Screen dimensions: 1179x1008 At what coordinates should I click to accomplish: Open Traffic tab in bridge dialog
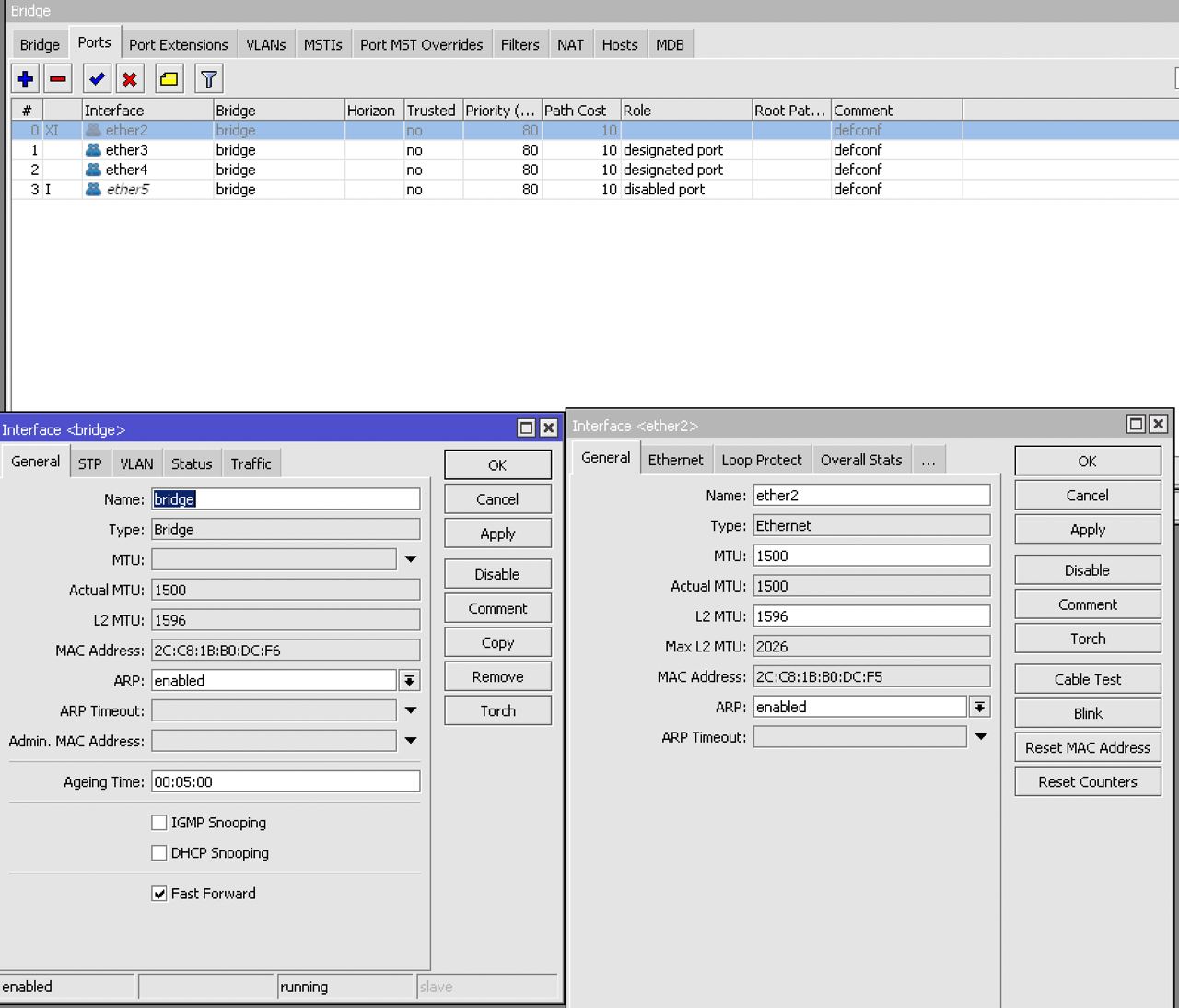click(x=251, y=463)
